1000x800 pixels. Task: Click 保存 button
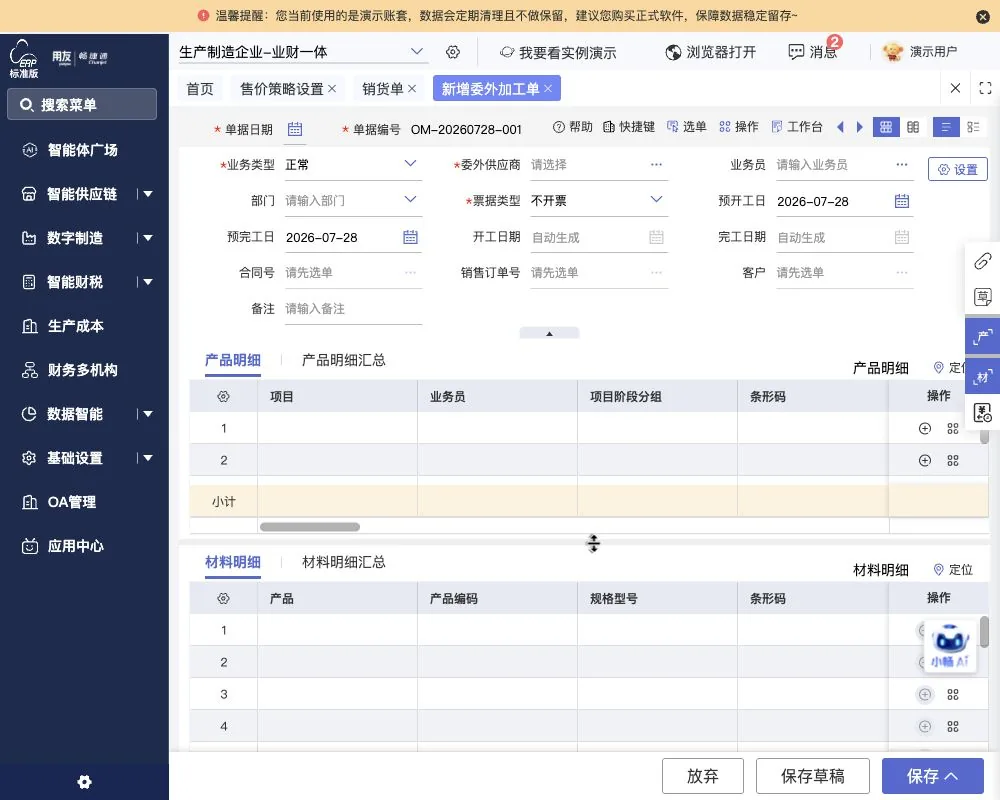pyautogui.click(x=932, y=776)
